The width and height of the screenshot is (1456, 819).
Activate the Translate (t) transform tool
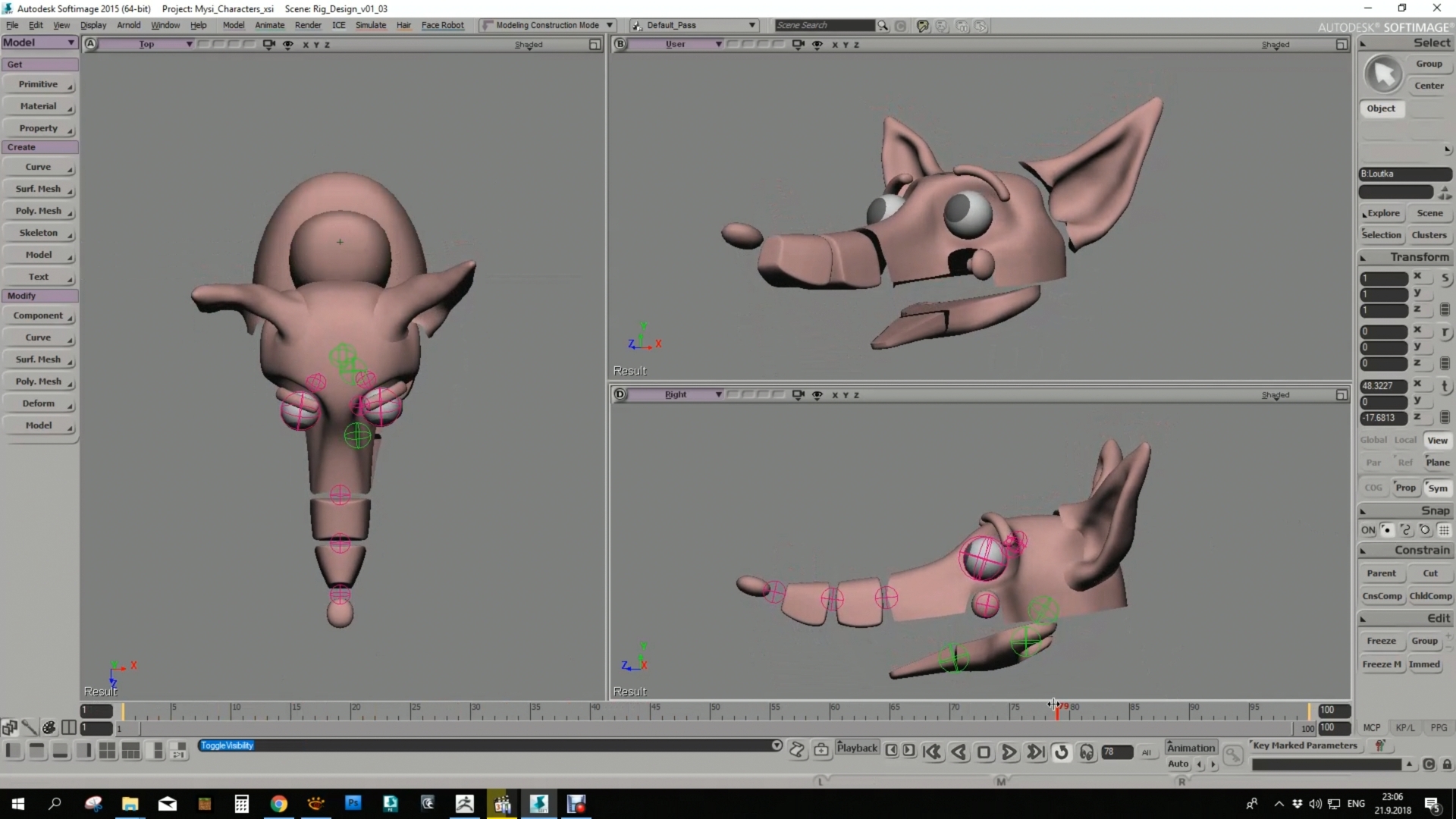point(1445,386)
